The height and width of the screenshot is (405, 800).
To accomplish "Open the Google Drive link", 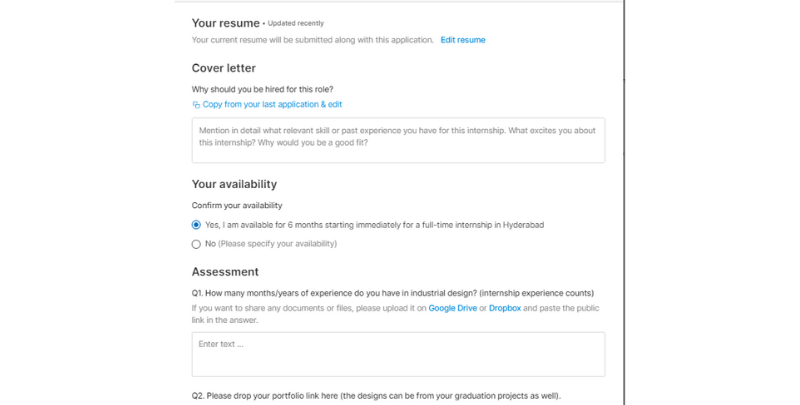I will (453, 308).
